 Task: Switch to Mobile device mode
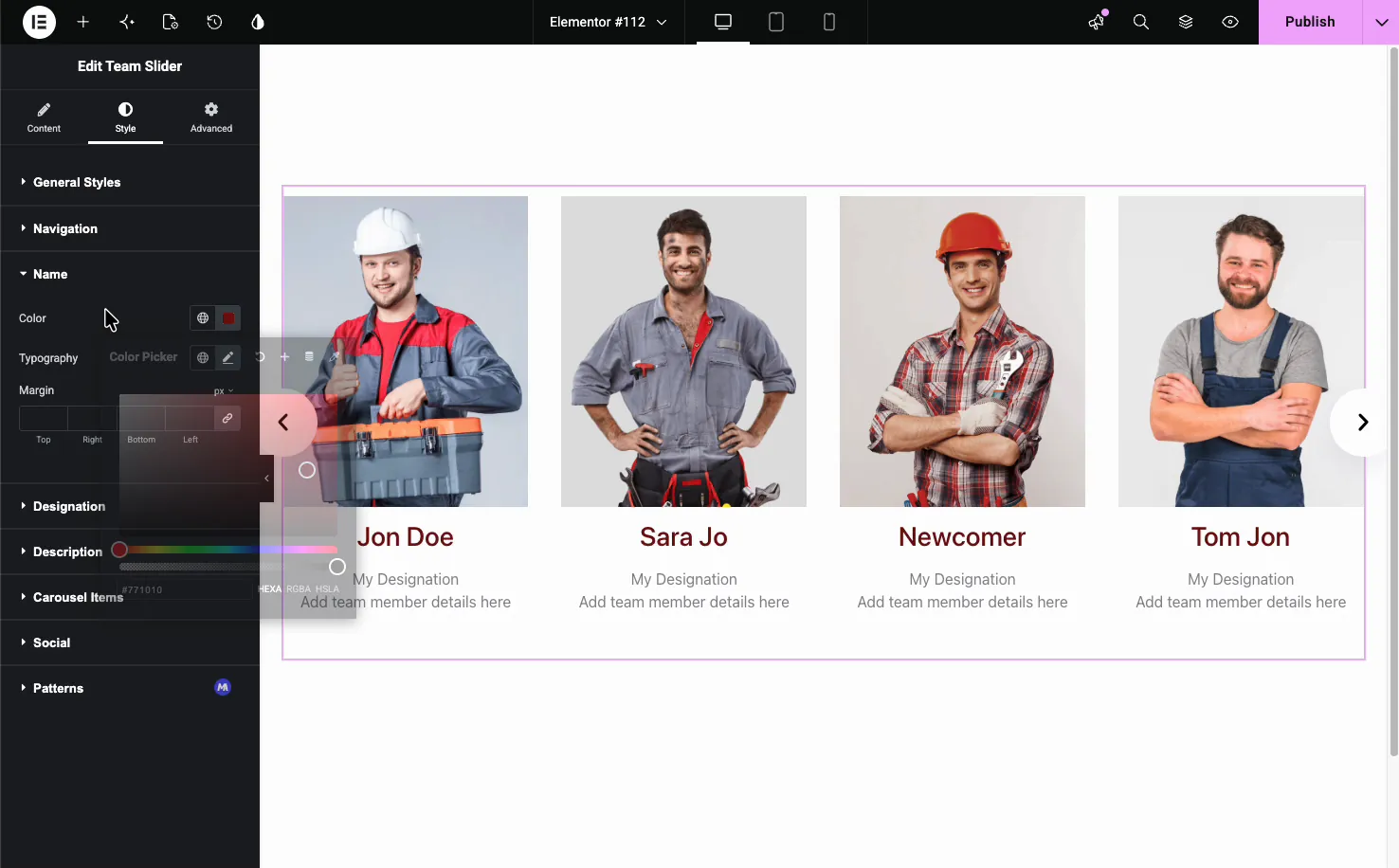[x=829, y=22]
